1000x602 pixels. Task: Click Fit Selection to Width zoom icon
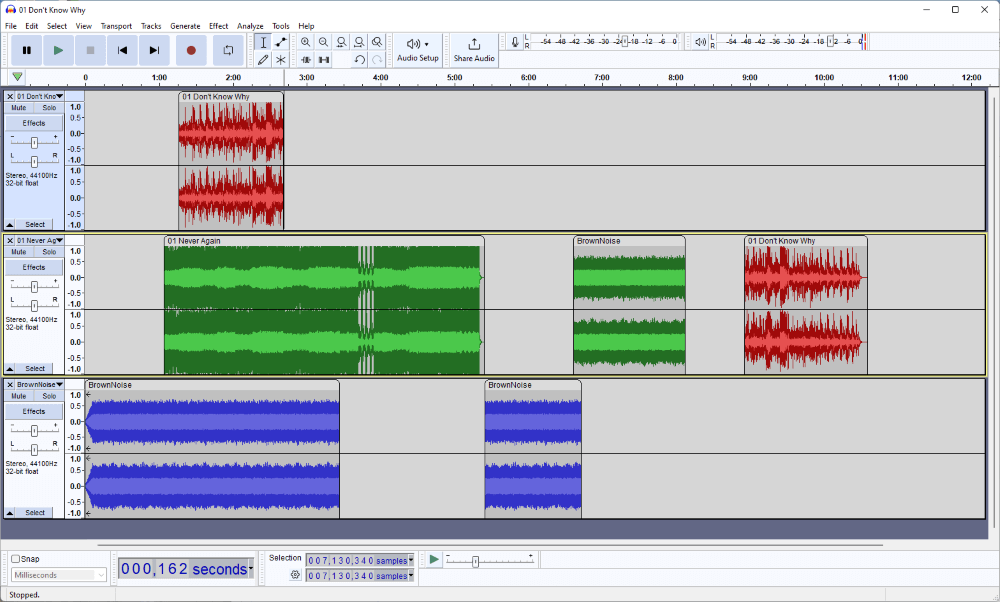341,42
